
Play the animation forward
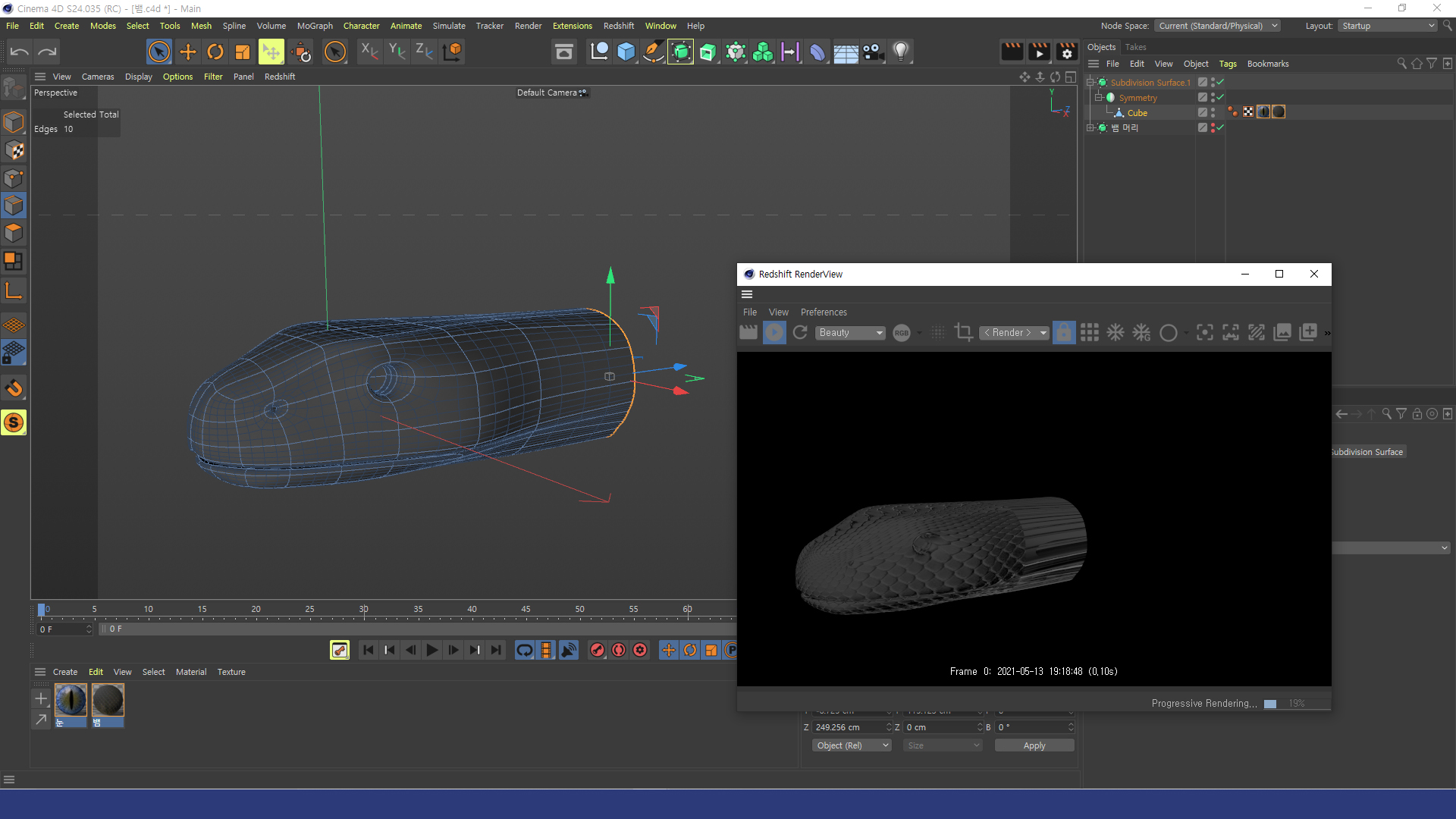point(431,650)
